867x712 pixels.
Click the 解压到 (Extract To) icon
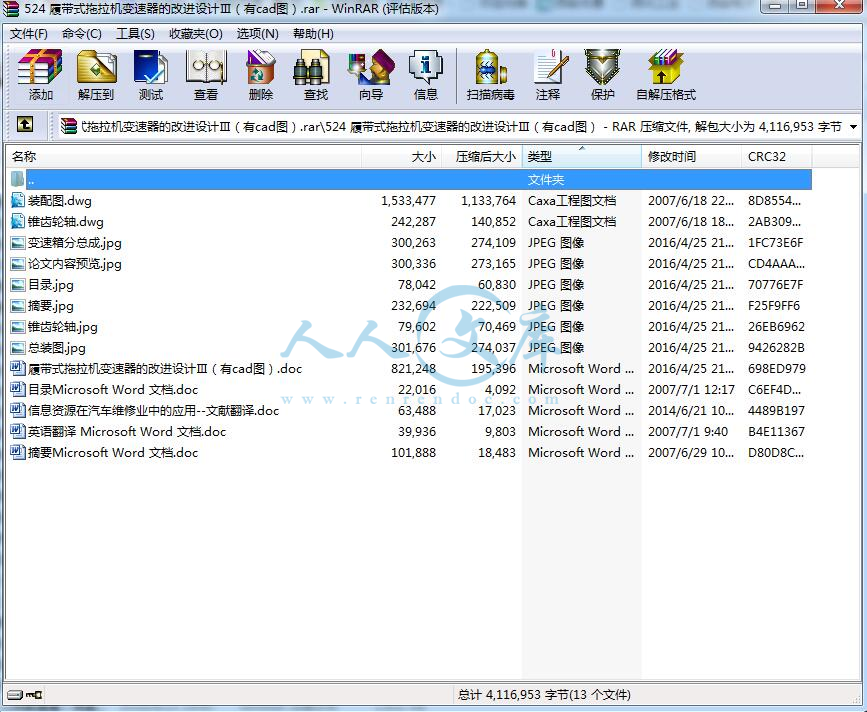coord(96,75)
